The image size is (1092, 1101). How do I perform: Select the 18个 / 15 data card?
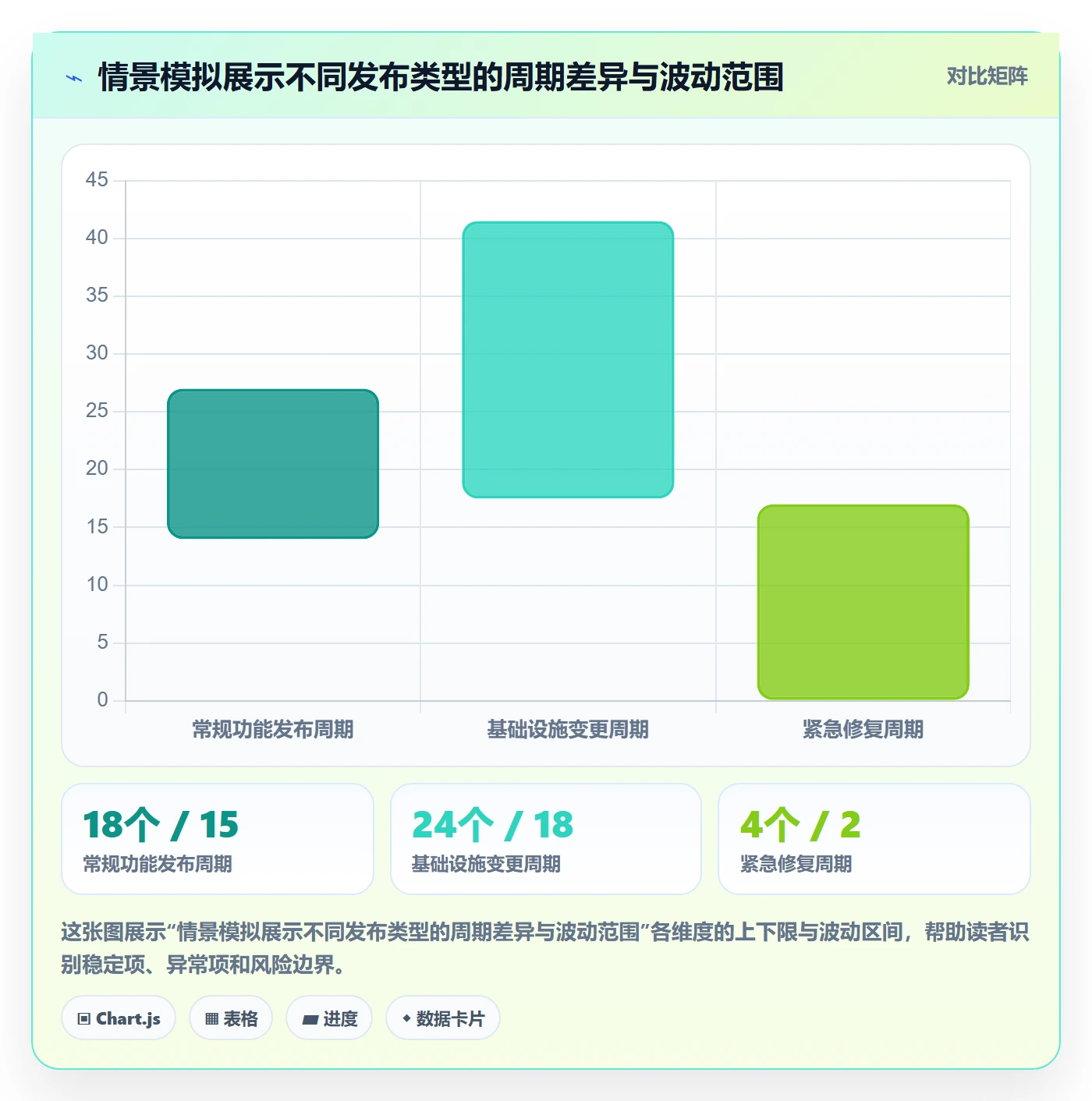(x=218, y=839)
